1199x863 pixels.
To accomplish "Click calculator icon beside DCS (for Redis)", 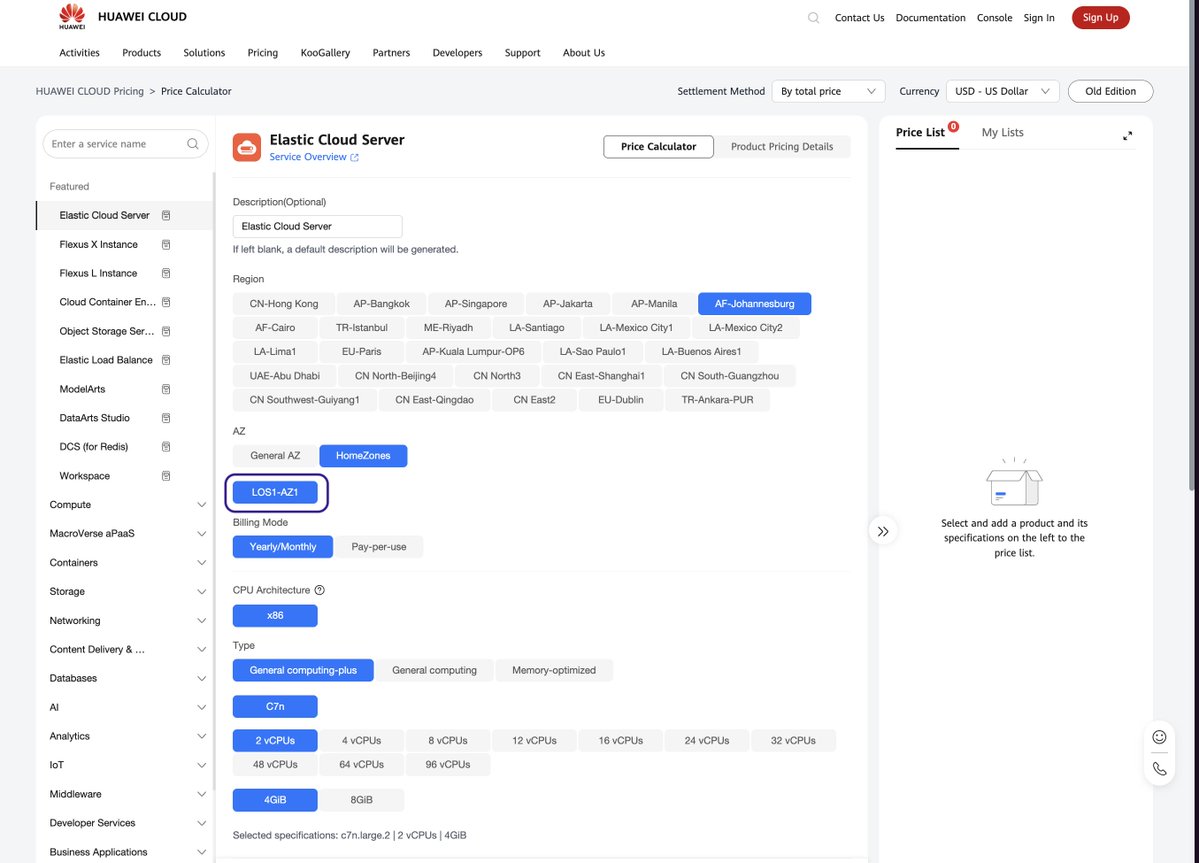I will pos(166,446).
